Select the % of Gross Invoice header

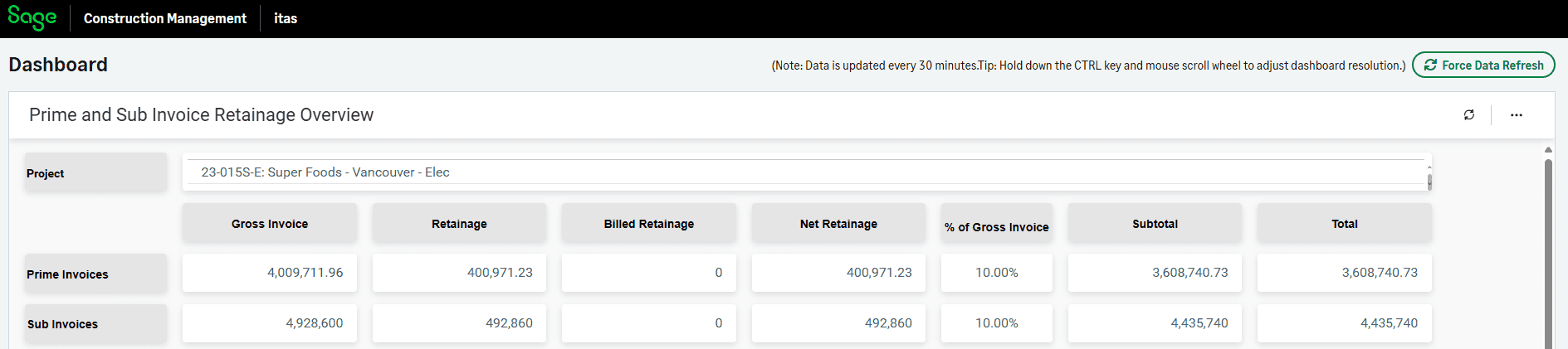point(997,226)
